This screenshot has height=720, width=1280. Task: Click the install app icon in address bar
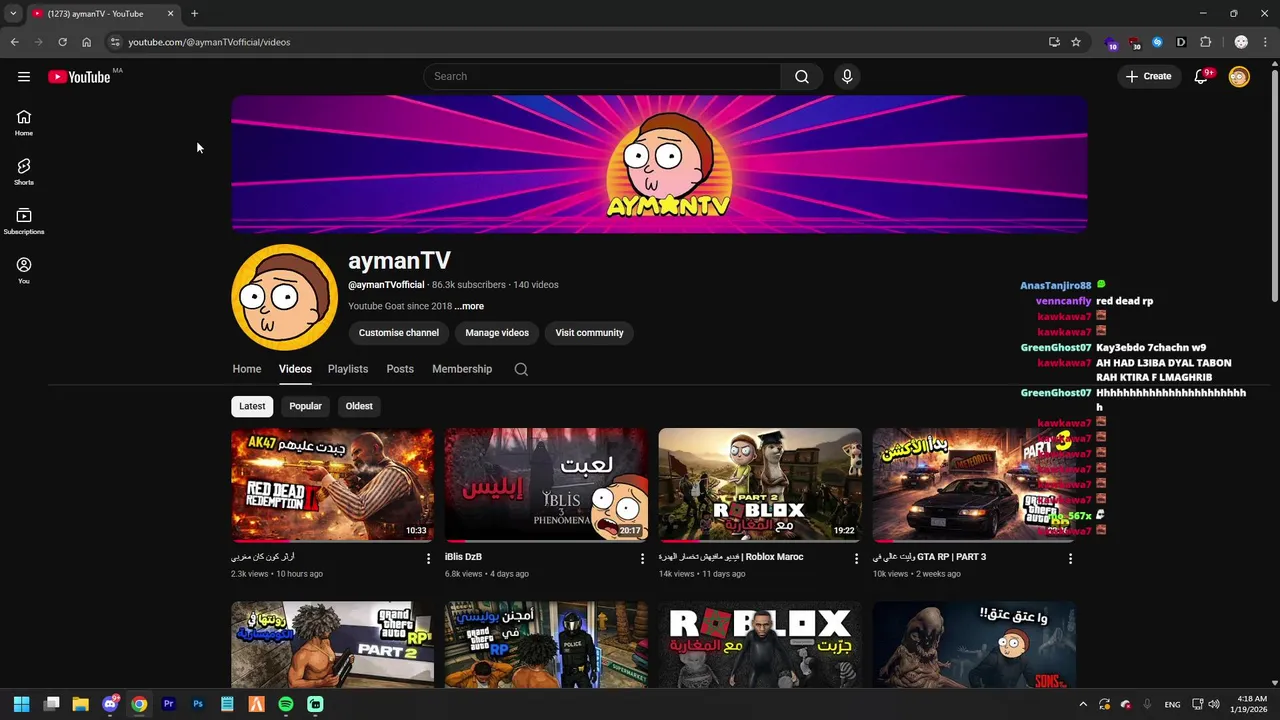(1054, 42)
